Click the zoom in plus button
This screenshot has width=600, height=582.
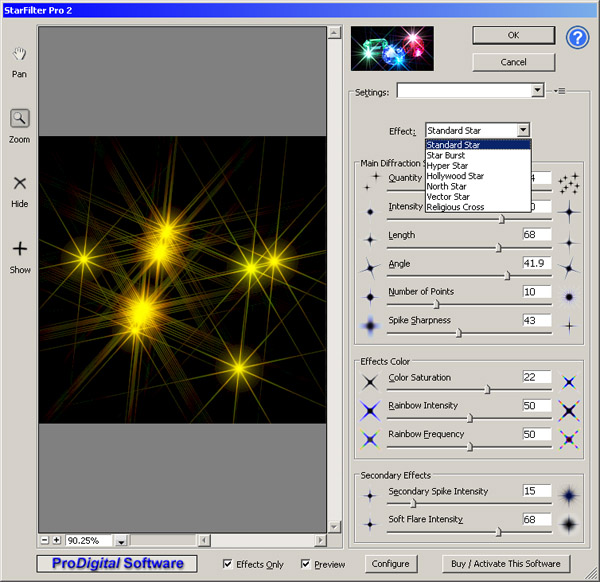pos(57,540)
